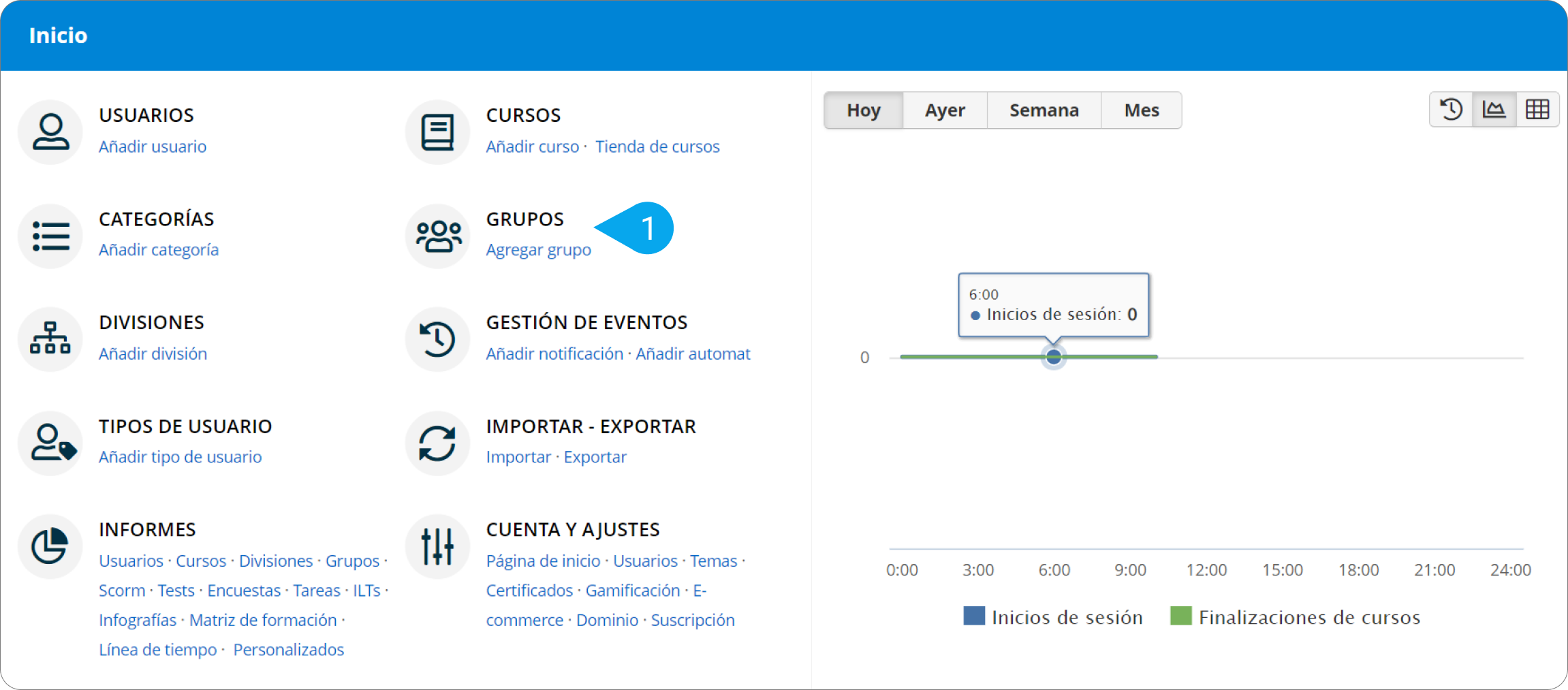Click the Informes pie chart icon
The height and width of the screenshot is (690, 1568).
pos(50,546)
